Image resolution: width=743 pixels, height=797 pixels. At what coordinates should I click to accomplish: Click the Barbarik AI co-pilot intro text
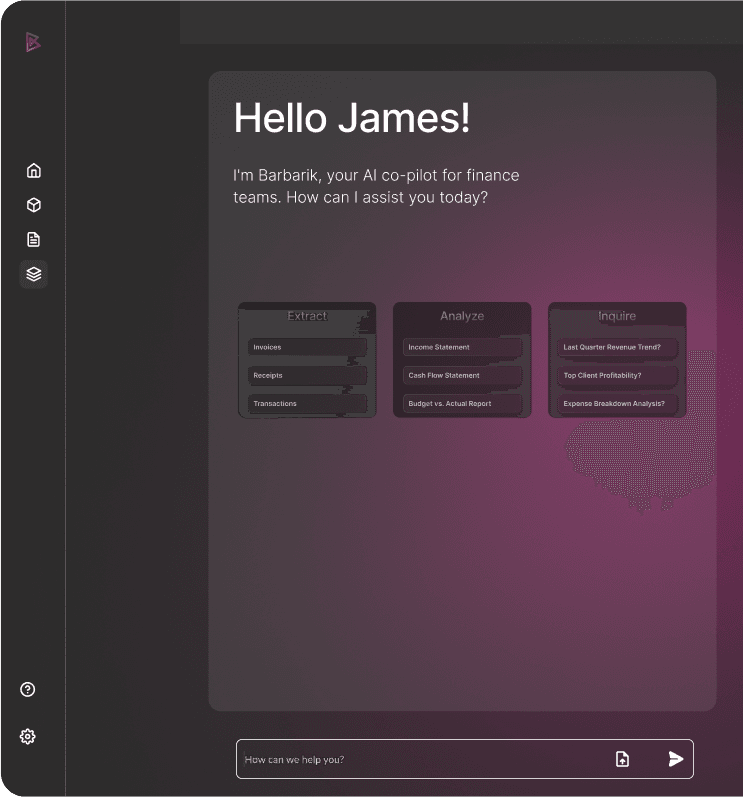tap(376, 186)
